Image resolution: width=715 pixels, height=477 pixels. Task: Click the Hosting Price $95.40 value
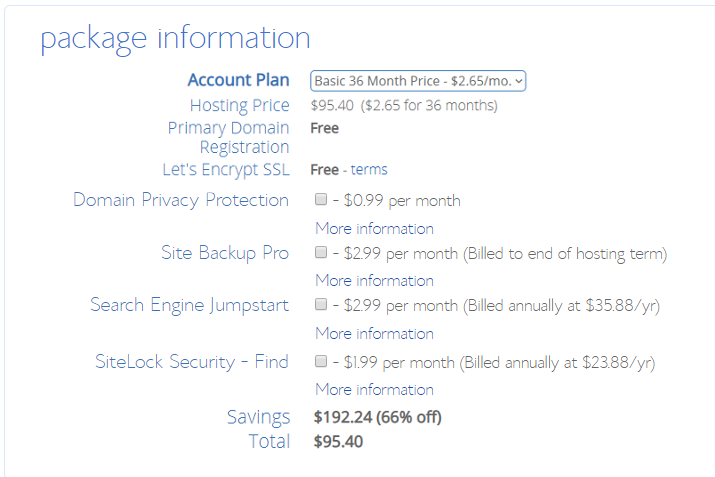[332, 105]
